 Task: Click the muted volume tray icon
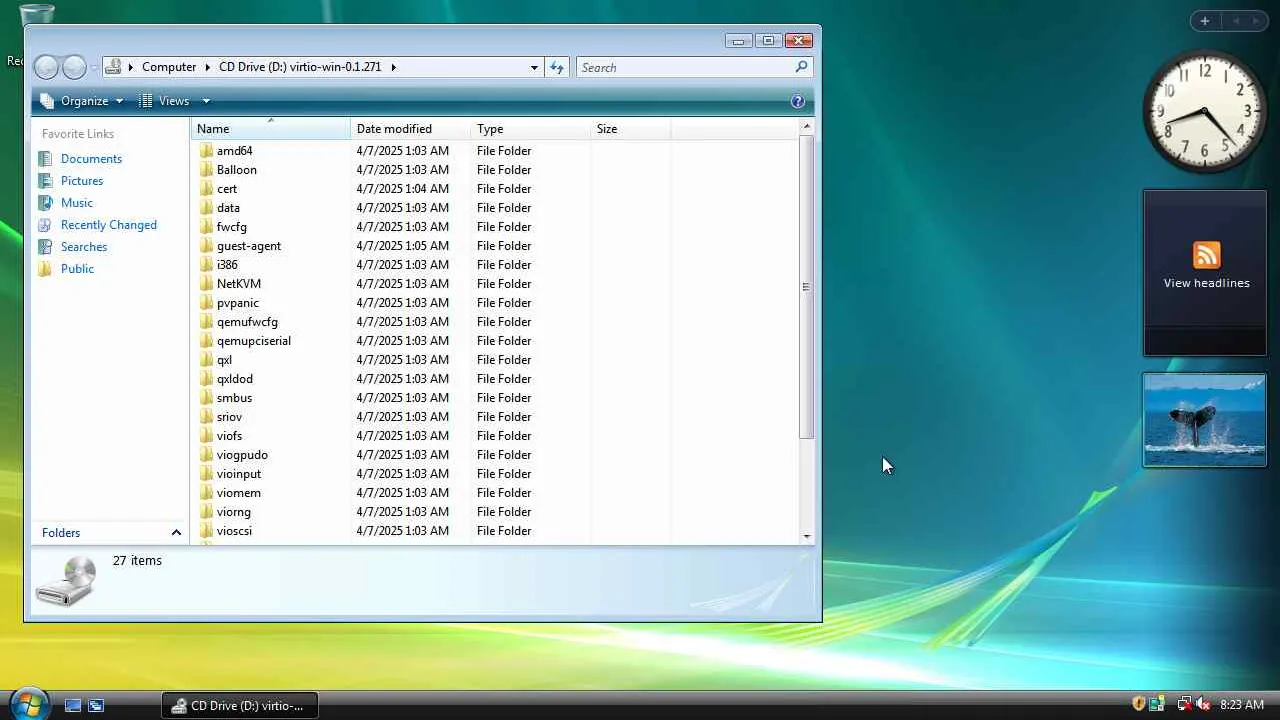pos(1203,704)
